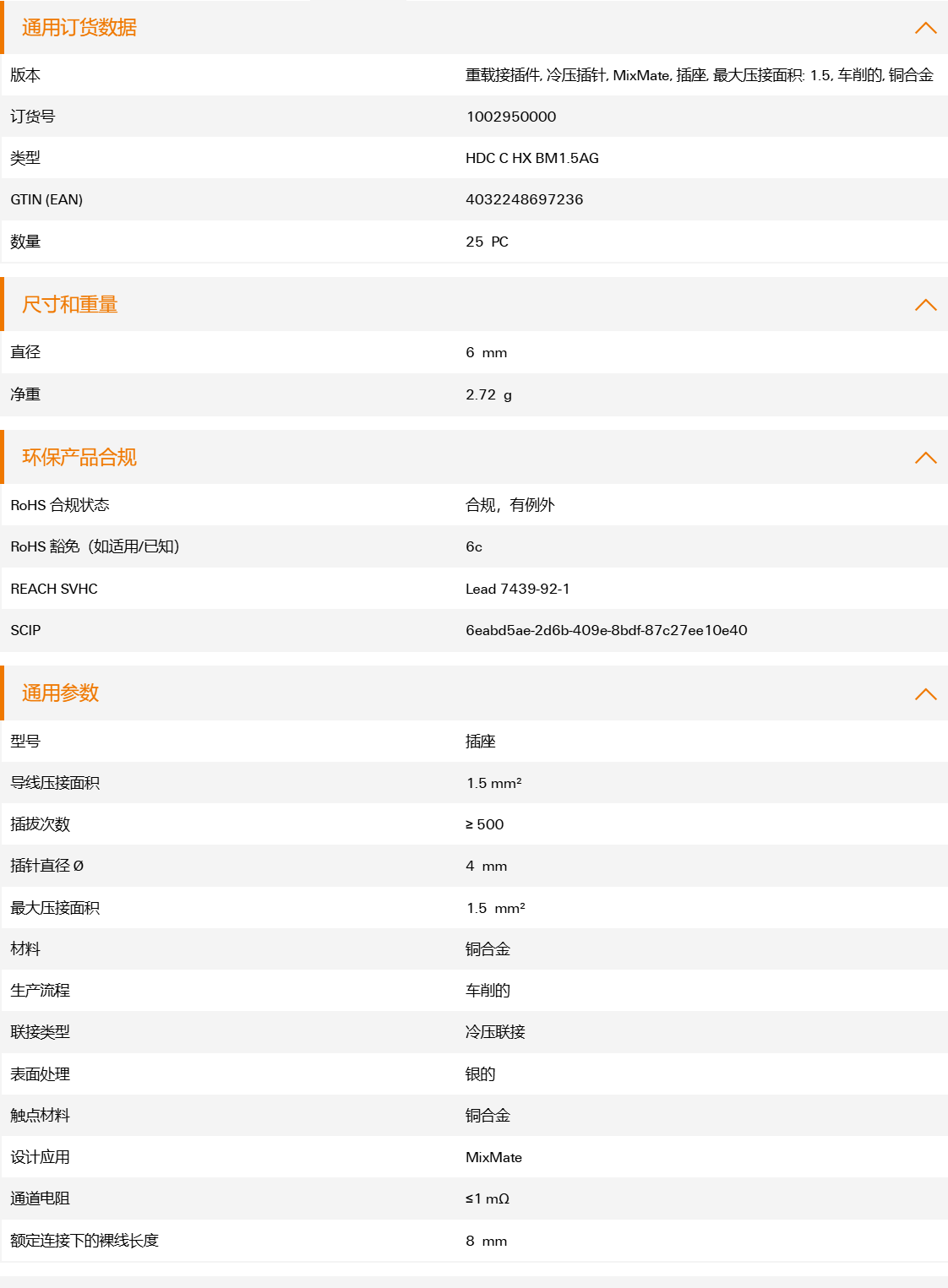Click 联接类型 value 冷压联接
The height and width of the screenshot is (1288, 948).
click(x=496, y=1032)
